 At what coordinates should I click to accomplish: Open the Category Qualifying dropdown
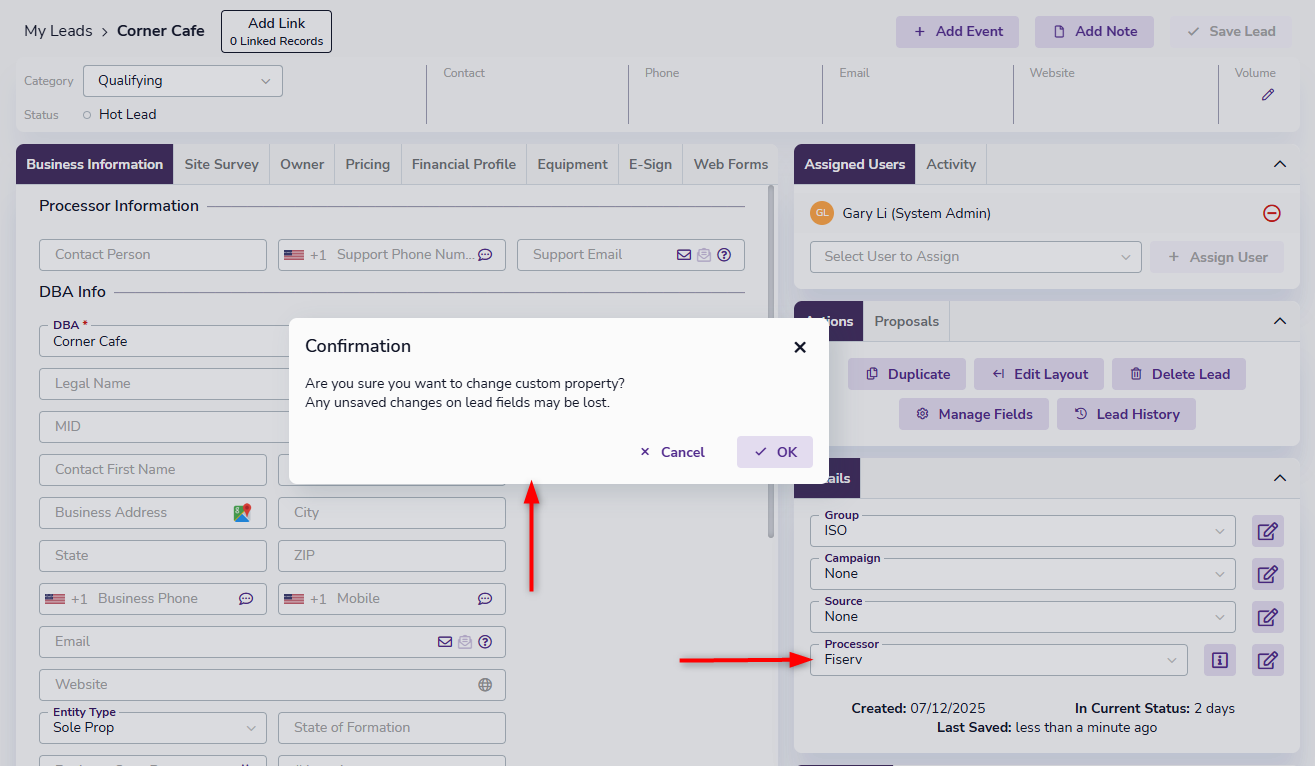click(x=183, y=81)
